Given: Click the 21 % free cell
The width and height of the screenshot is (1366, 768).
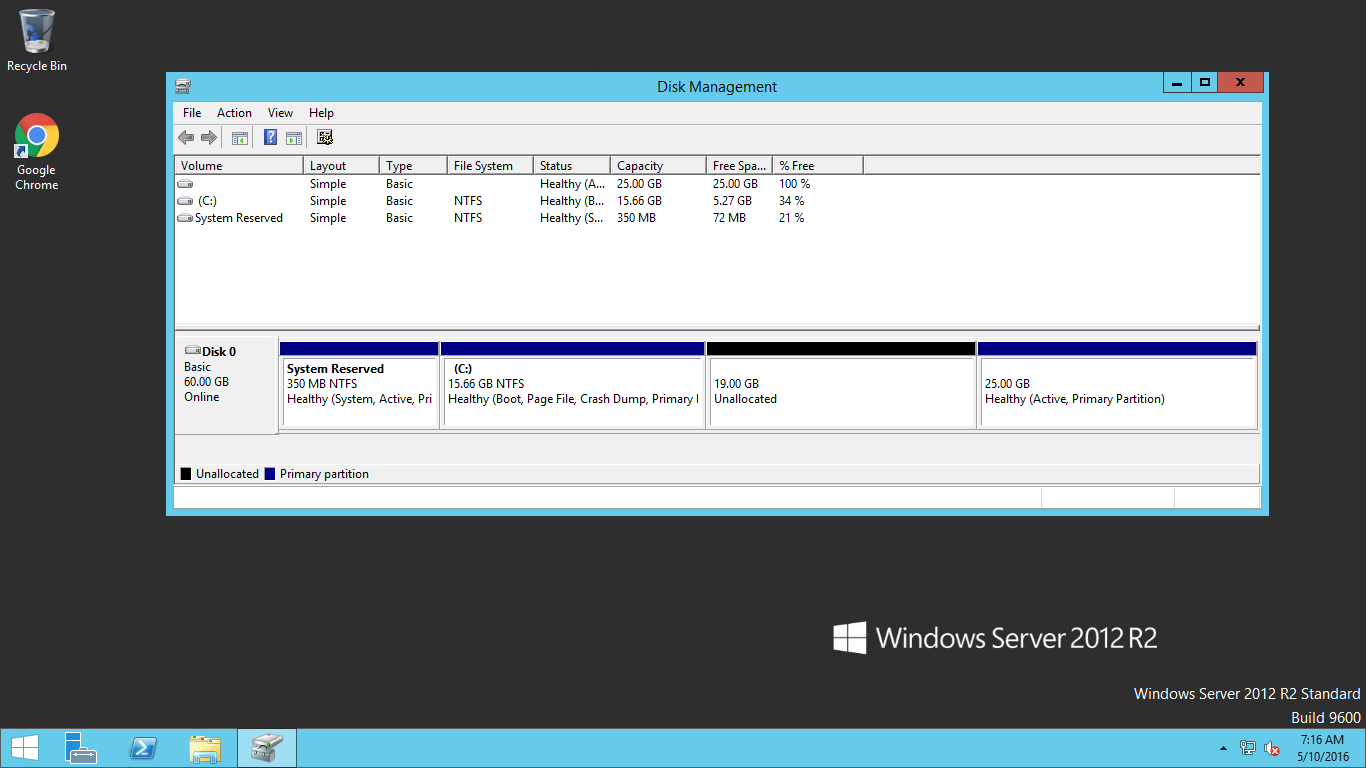Looking at the screenshot, I should pyautogui.click(x=791, y=218).
